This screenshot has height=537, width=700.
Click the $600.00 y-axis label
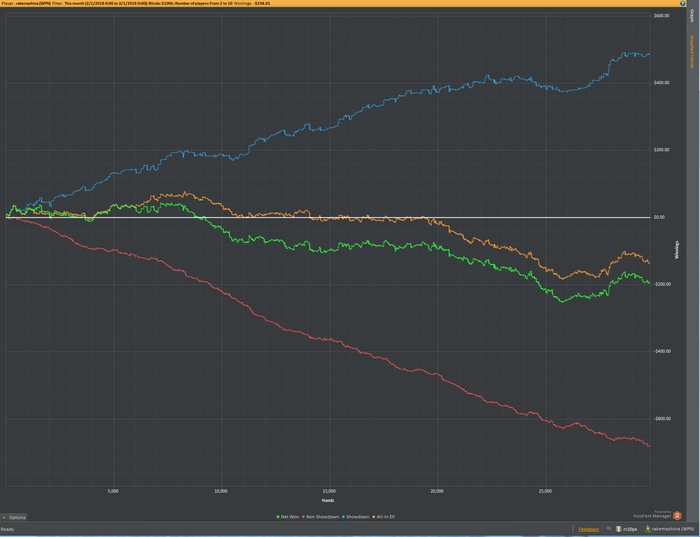click(662, 16)
